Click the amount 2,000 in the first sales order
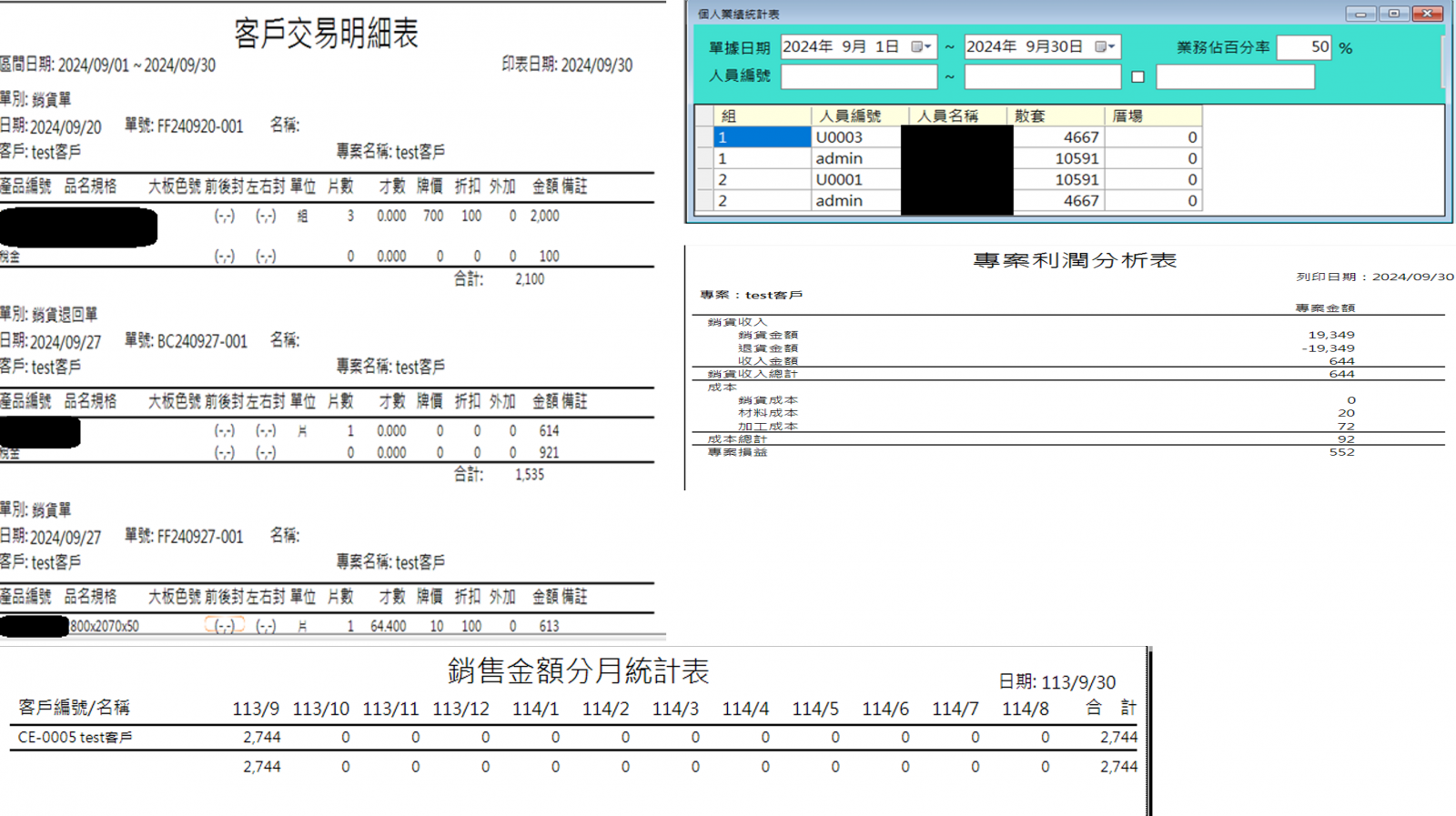This screenshot has height=816, width=1456. coord(544,216)
